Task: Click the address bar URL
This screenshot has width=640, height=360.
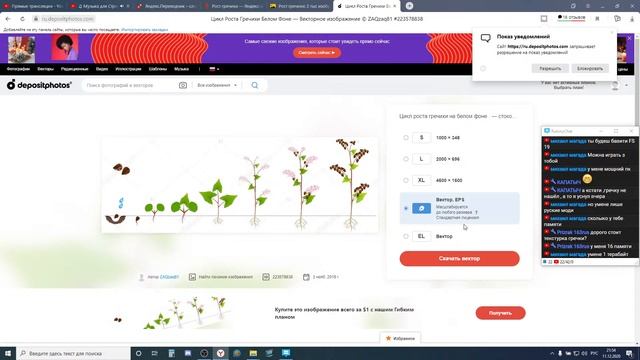Action: pos(68,19)
